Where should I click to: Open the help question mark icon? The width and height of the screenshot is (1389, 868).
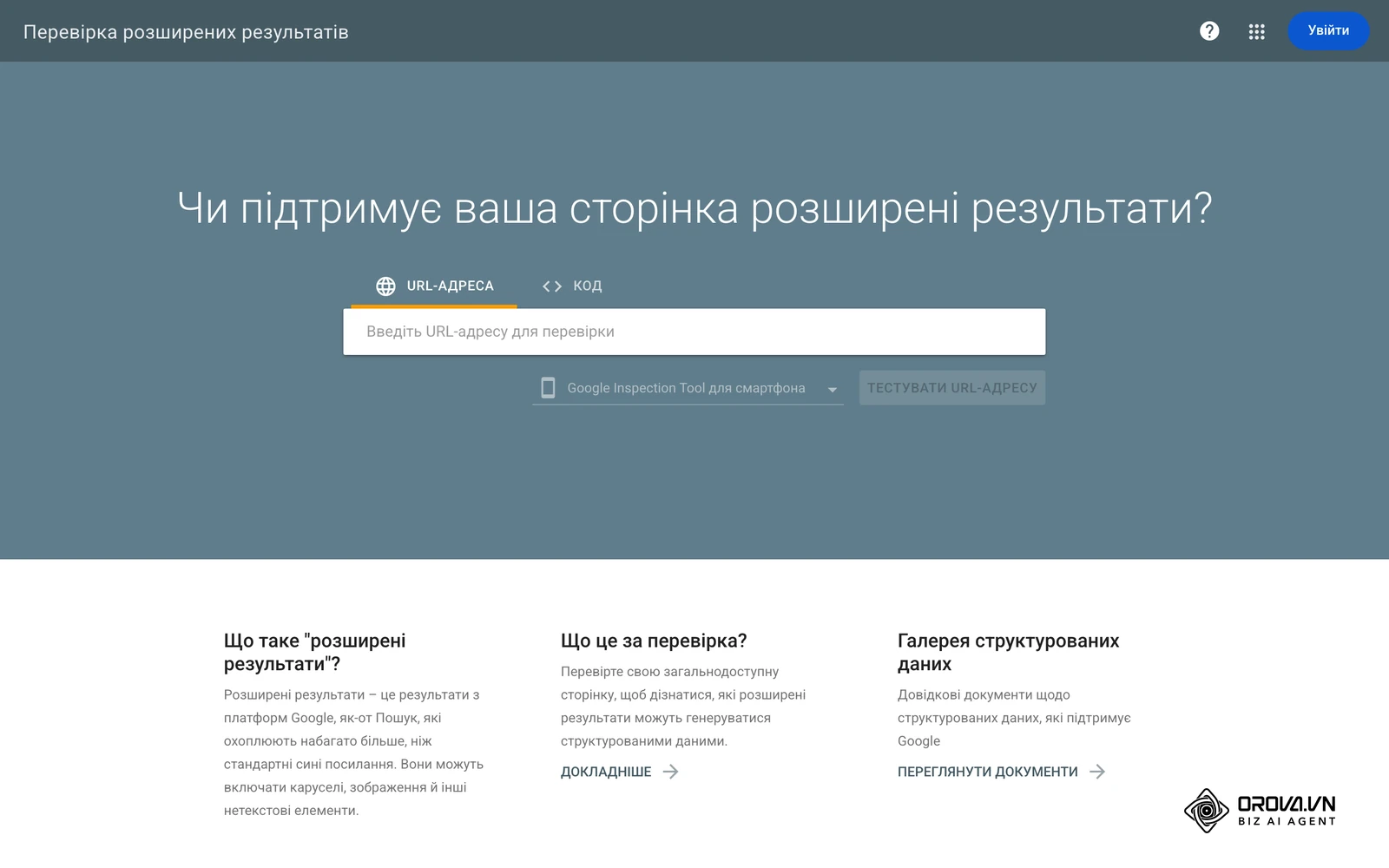[x=1209, y=31]
